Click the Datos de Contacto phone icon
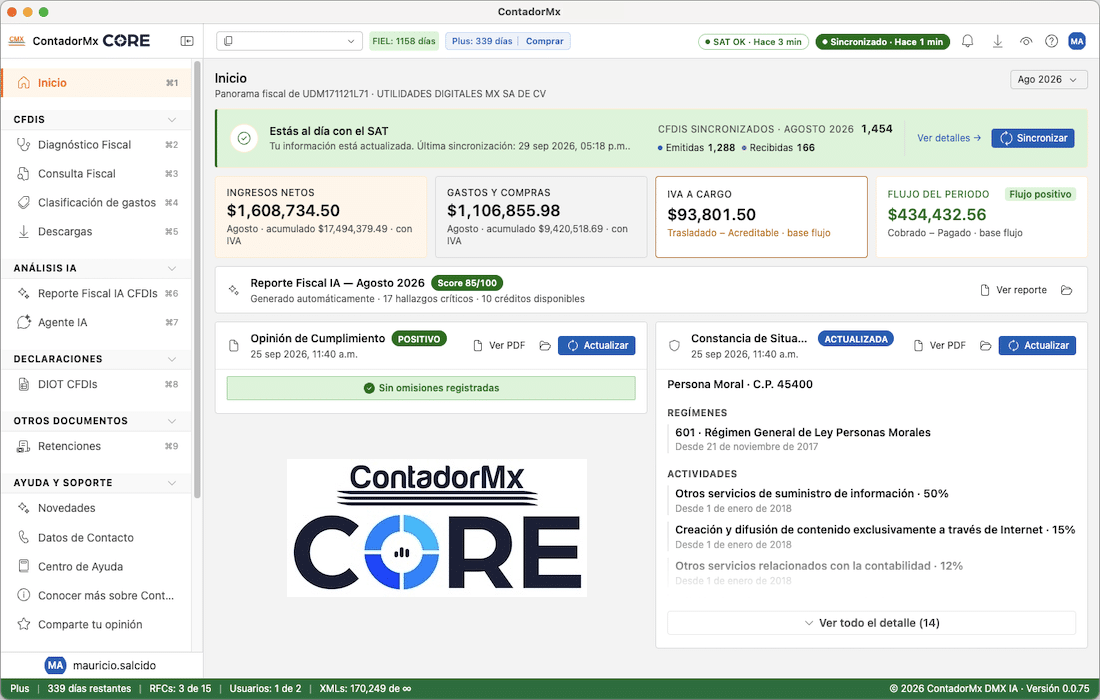This screenshot has width=1100, height=700. pyautogui.click(x=24, y=537)
